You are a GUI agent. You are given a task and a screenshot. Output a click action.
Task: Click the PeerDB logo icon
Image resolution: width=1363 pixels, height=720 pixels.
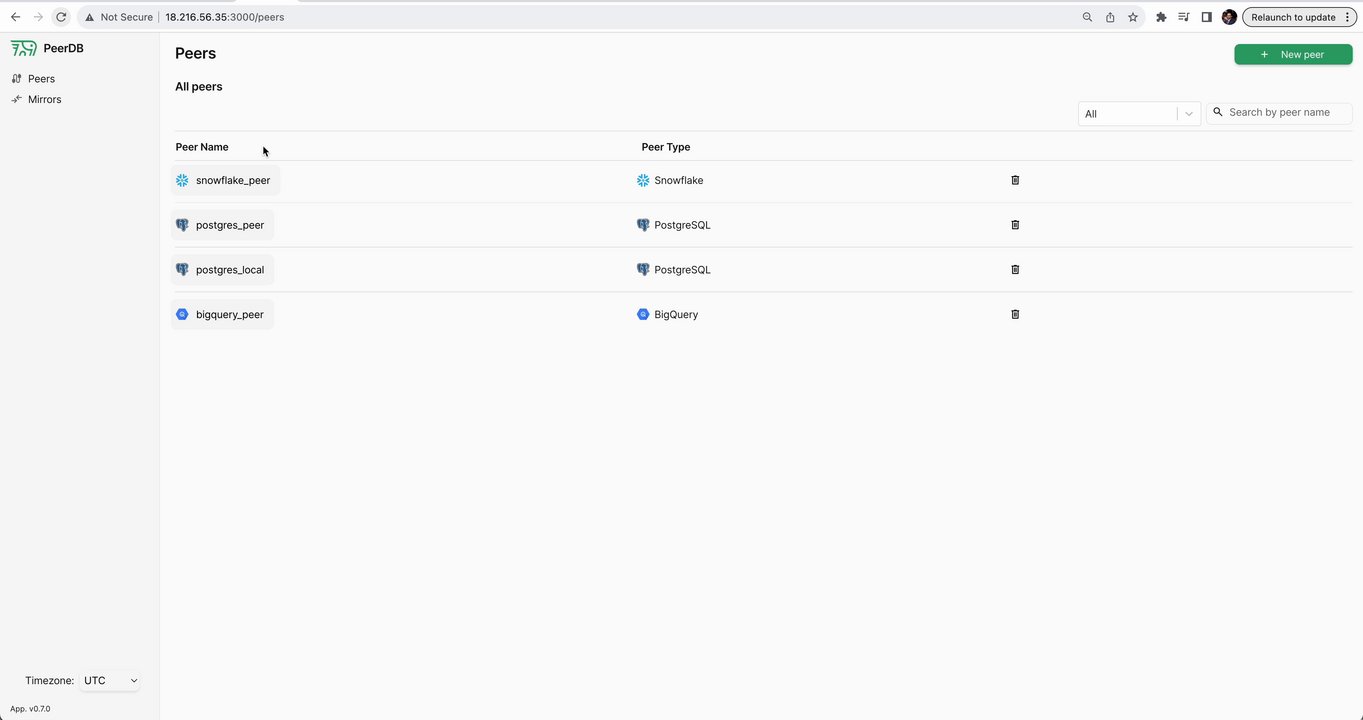[x=24, y=48]
